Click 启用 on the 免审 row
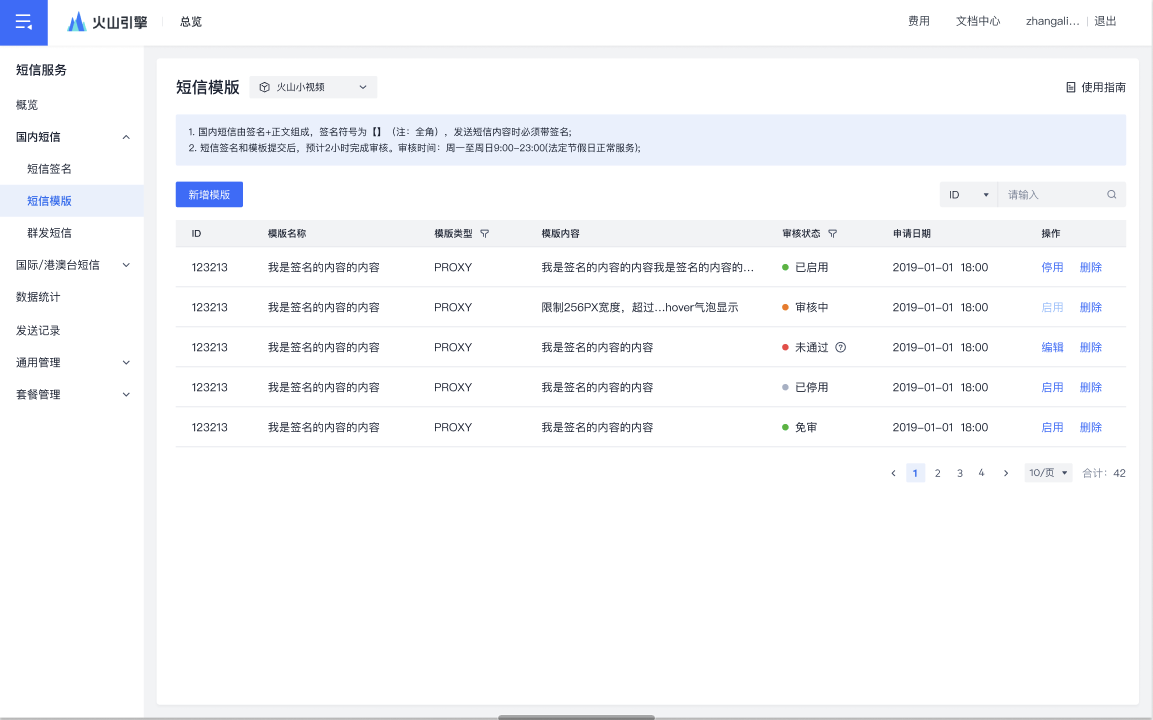Viewport: 1153px width, 720px height. click(x=1052, y=427)
